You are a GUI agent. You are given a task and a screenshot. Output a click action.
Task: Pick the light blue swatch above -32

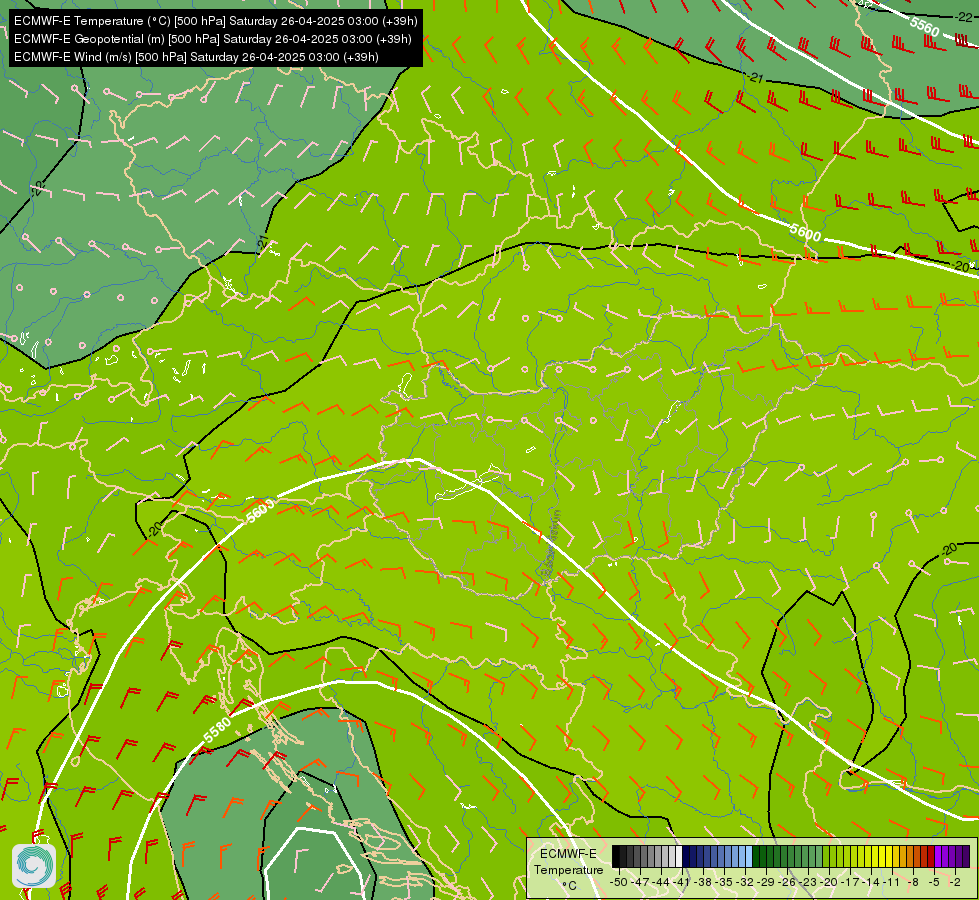(x=749, y=856)
